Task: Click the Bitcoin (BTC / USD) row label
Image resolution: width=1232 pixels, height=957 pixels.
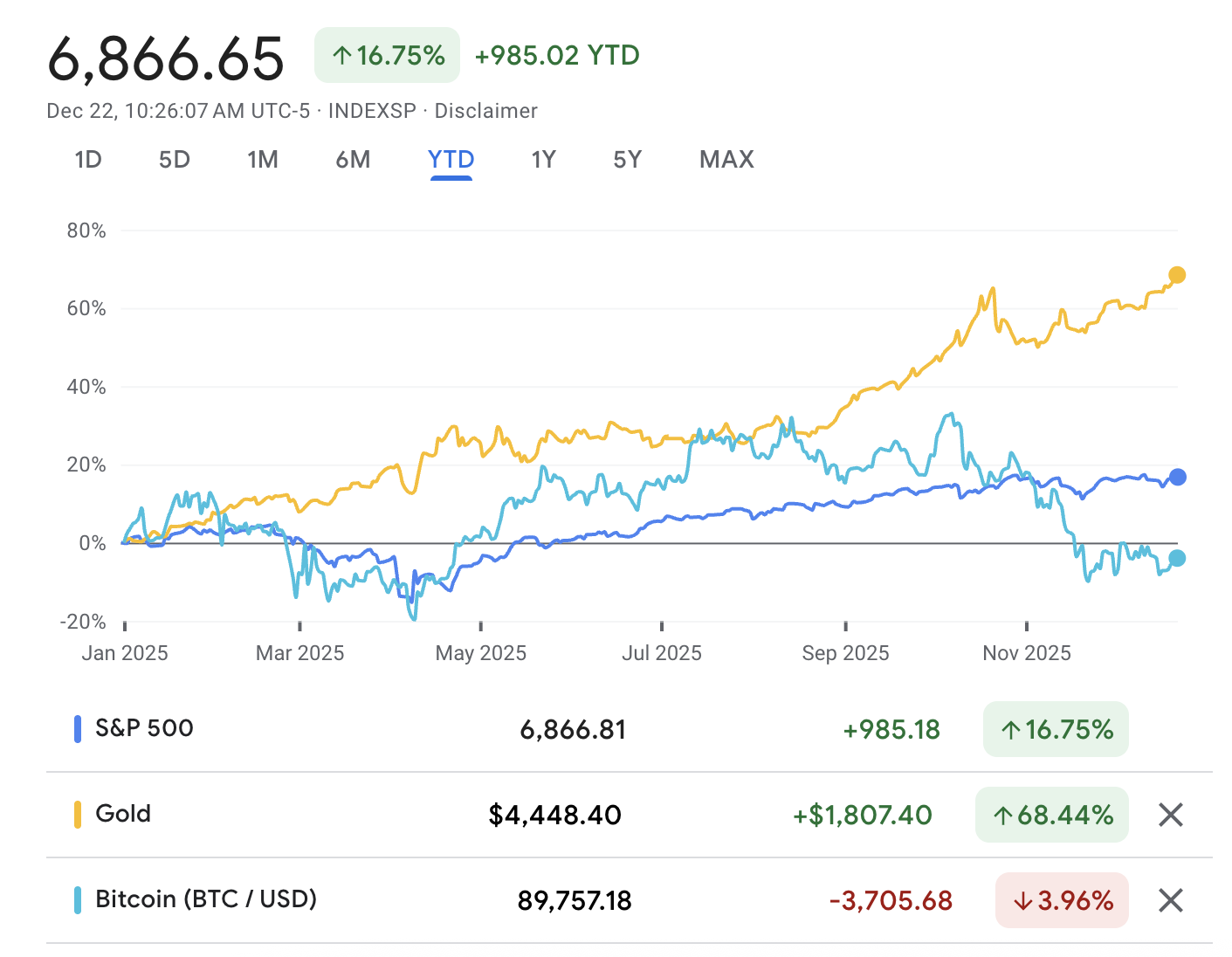Action: pos(205,899)
